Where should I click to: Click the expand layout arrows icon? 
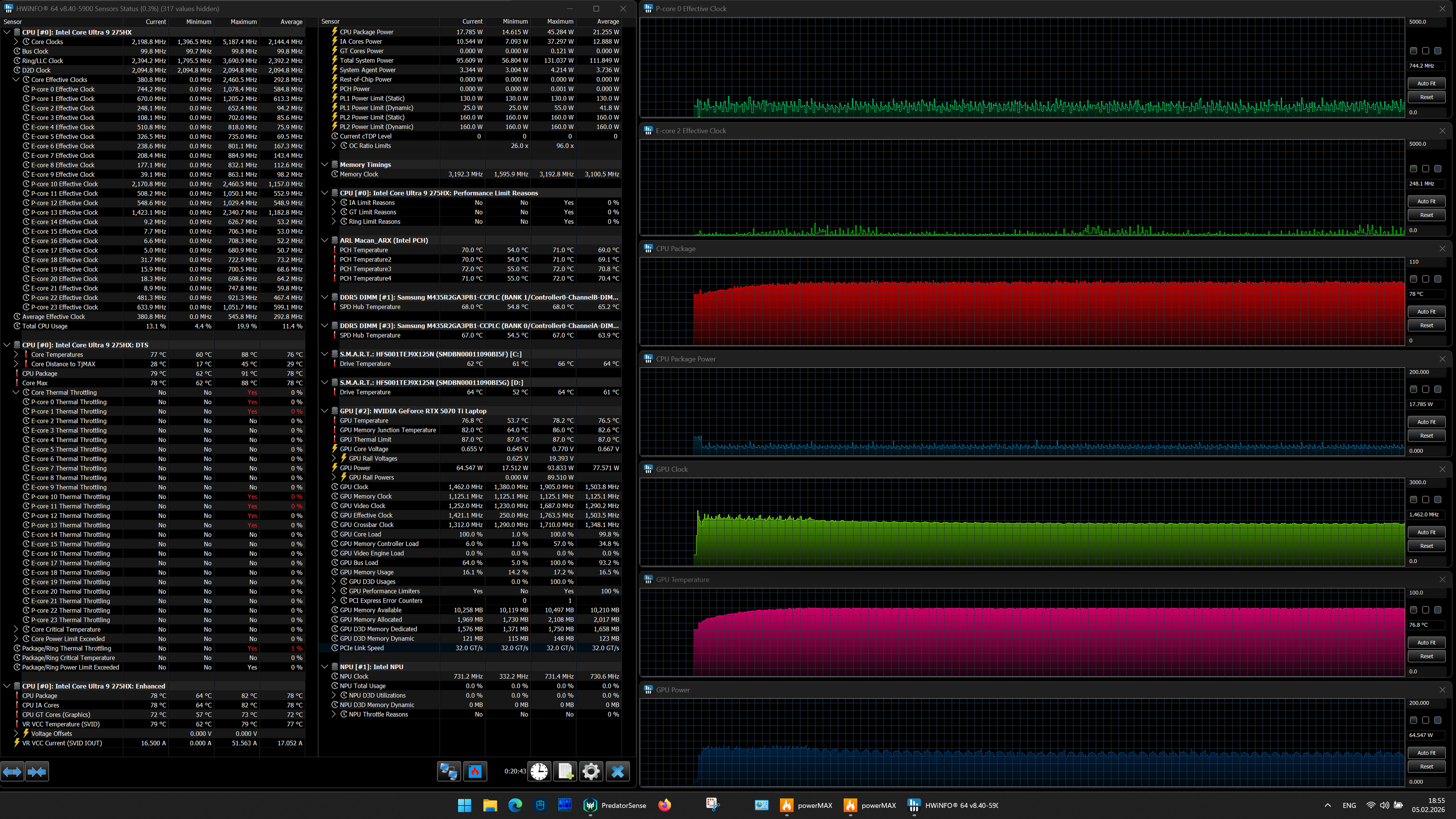point(13,771)
